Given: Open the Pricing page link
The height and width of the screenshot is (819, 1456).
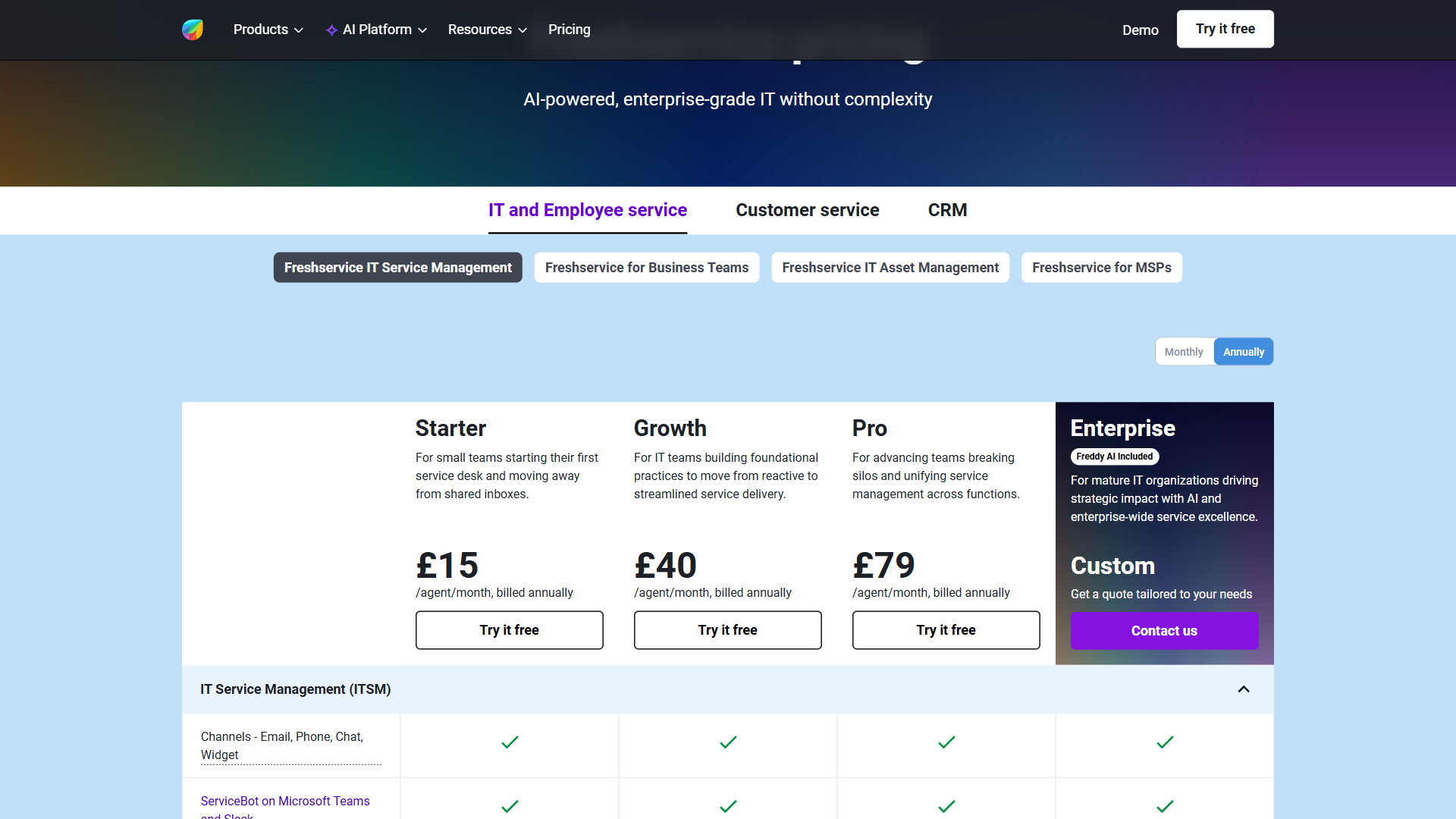Looking at the screenshot, I should [x=570, y=30].
